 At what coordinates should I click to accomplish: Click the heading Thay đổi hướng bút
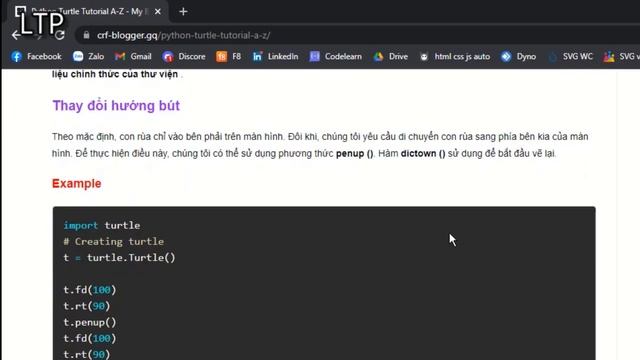click(x=116, y=106)
